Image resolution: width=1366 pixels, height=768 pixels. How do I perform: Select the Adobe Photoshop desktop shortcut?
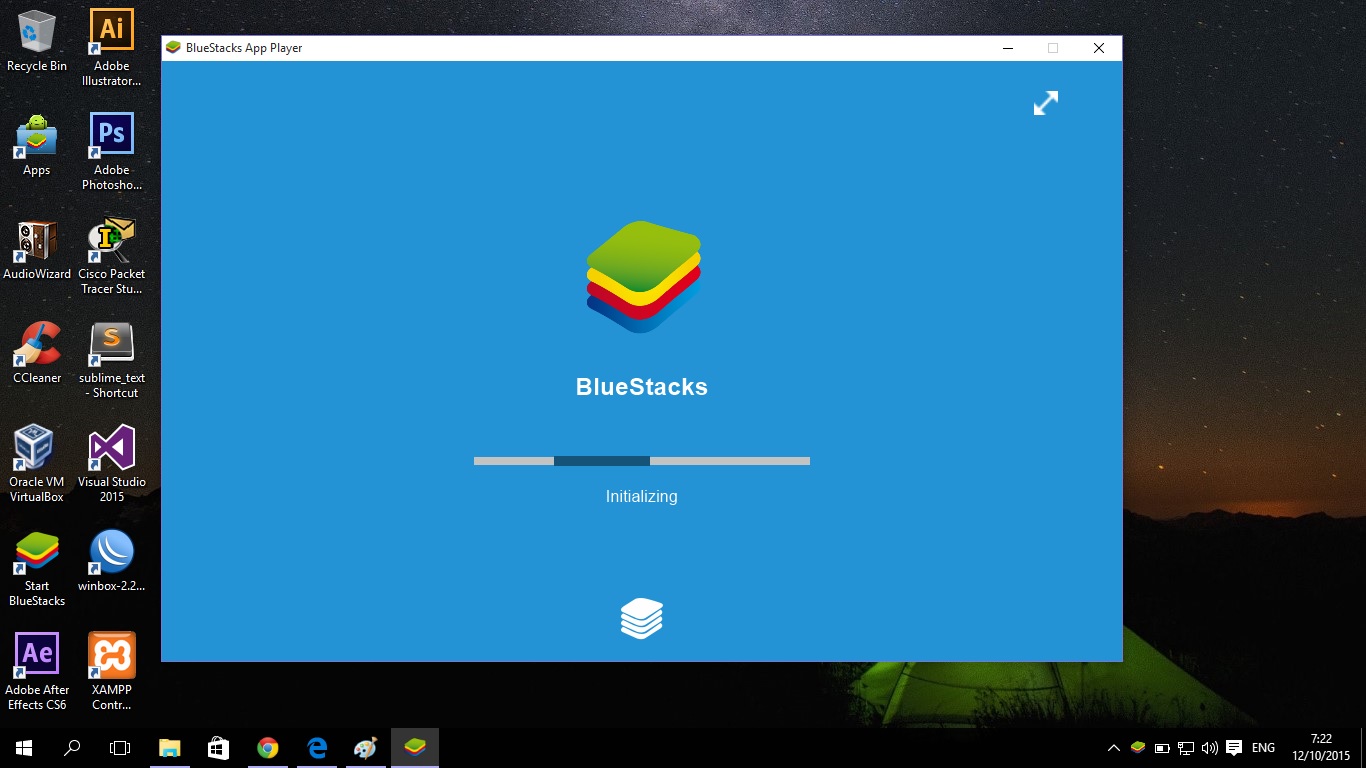tap(112, 151)
